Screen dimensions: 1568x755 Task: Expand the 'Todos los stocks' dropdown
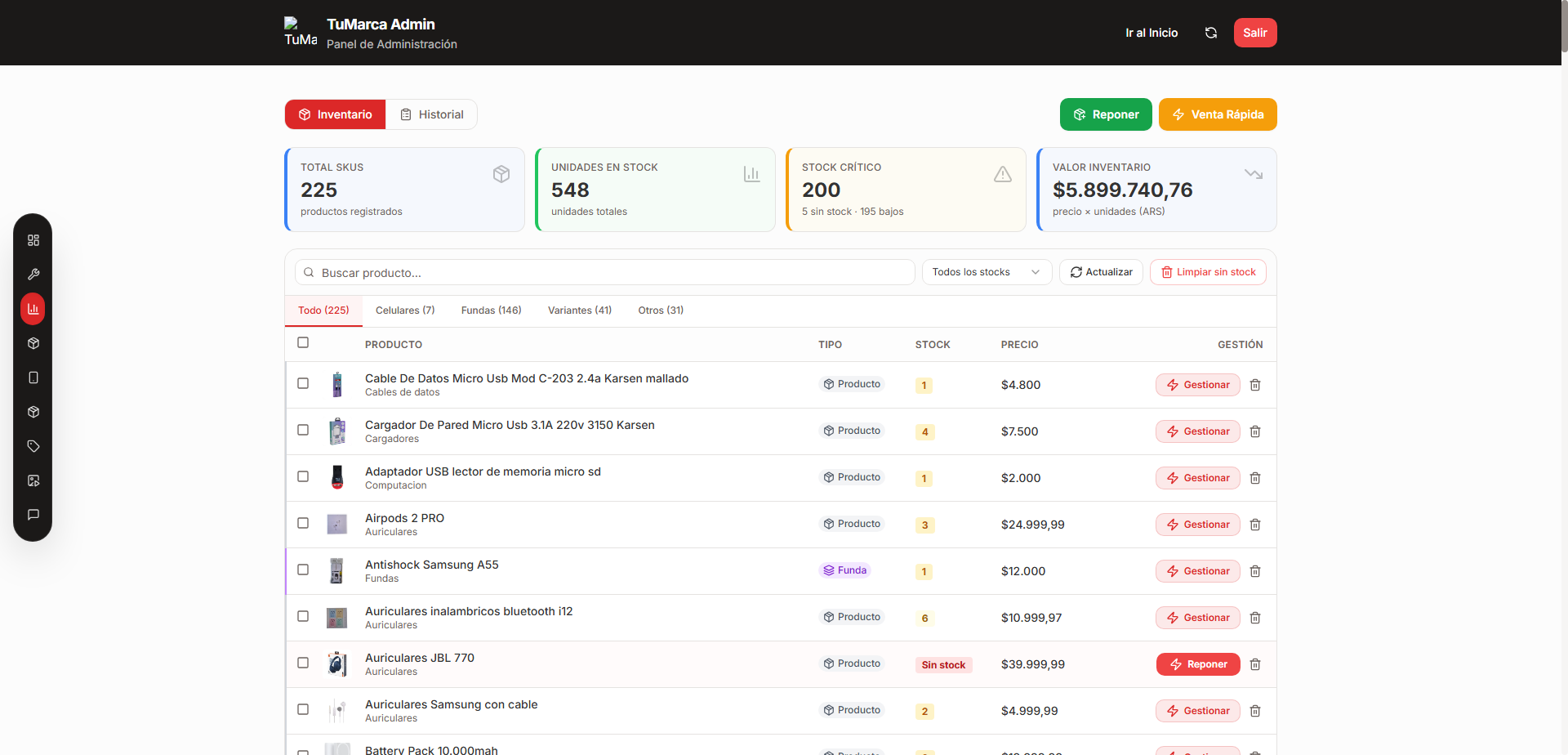pos(986,272)
